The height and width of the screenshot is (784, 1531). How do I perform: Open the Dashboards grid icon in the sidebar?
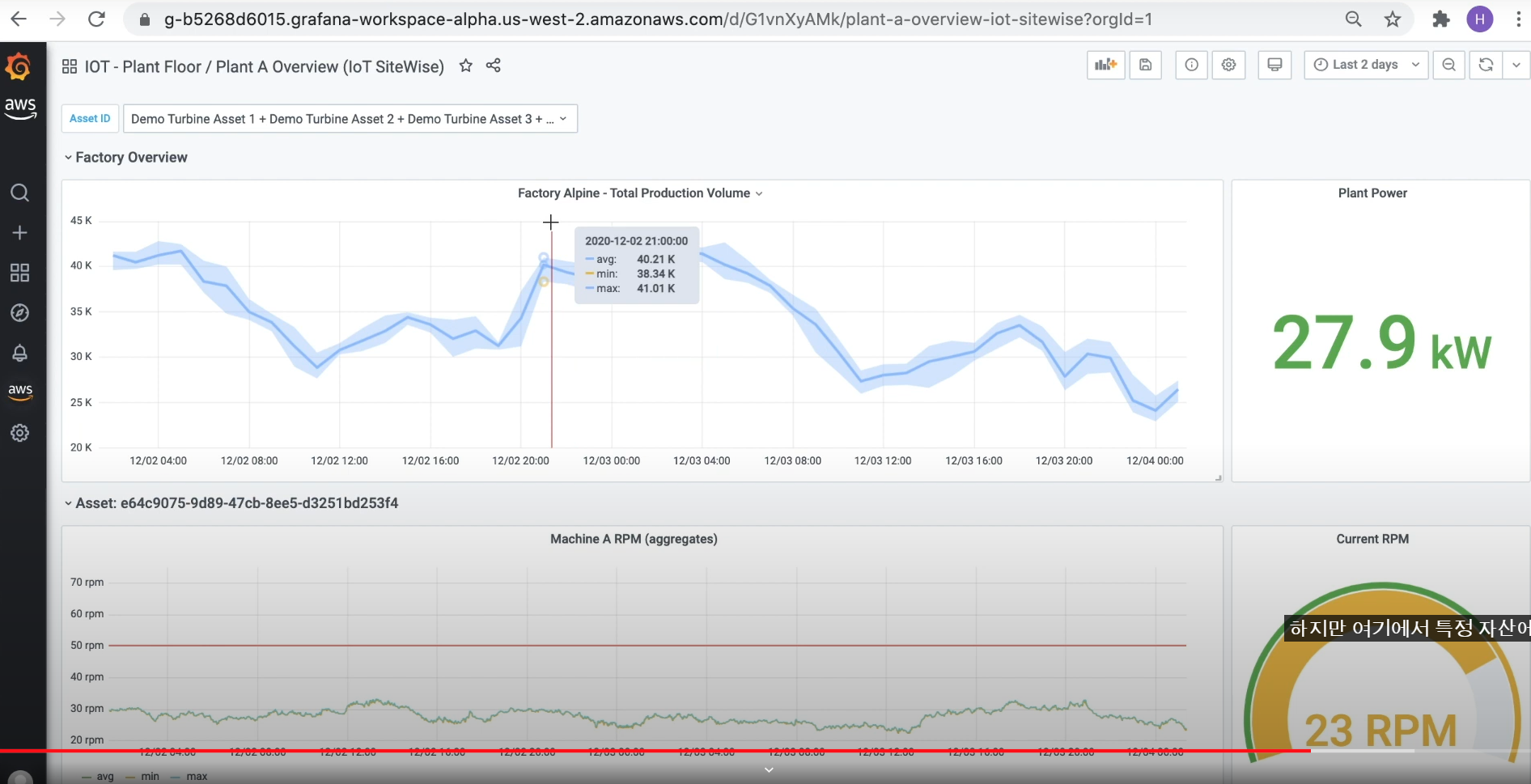[20, 273]
